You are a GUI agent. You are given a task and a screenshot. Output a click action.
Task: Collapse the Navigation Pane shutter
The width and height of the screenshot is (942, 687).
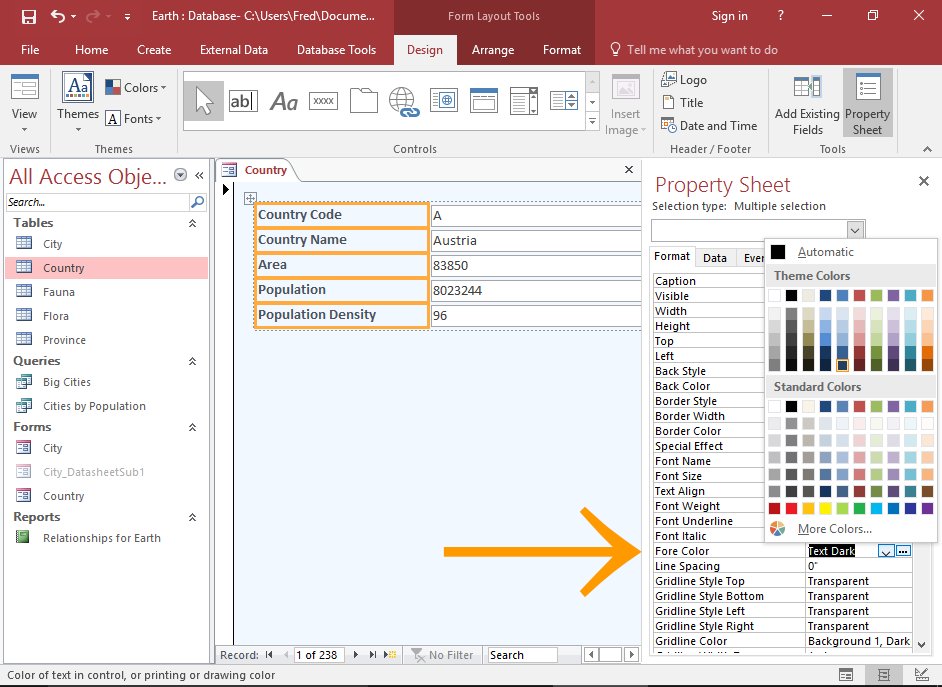click(x=198, y=176)
